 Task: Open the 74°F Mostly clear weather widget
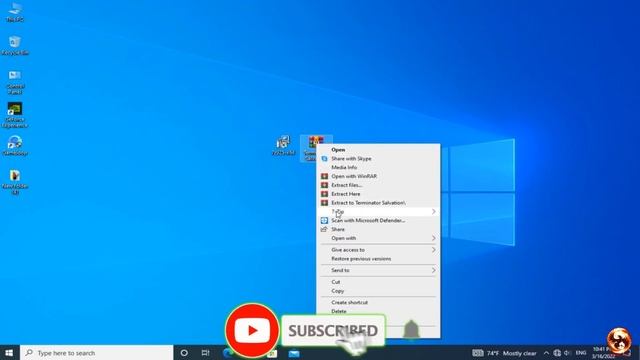(504, 353)
